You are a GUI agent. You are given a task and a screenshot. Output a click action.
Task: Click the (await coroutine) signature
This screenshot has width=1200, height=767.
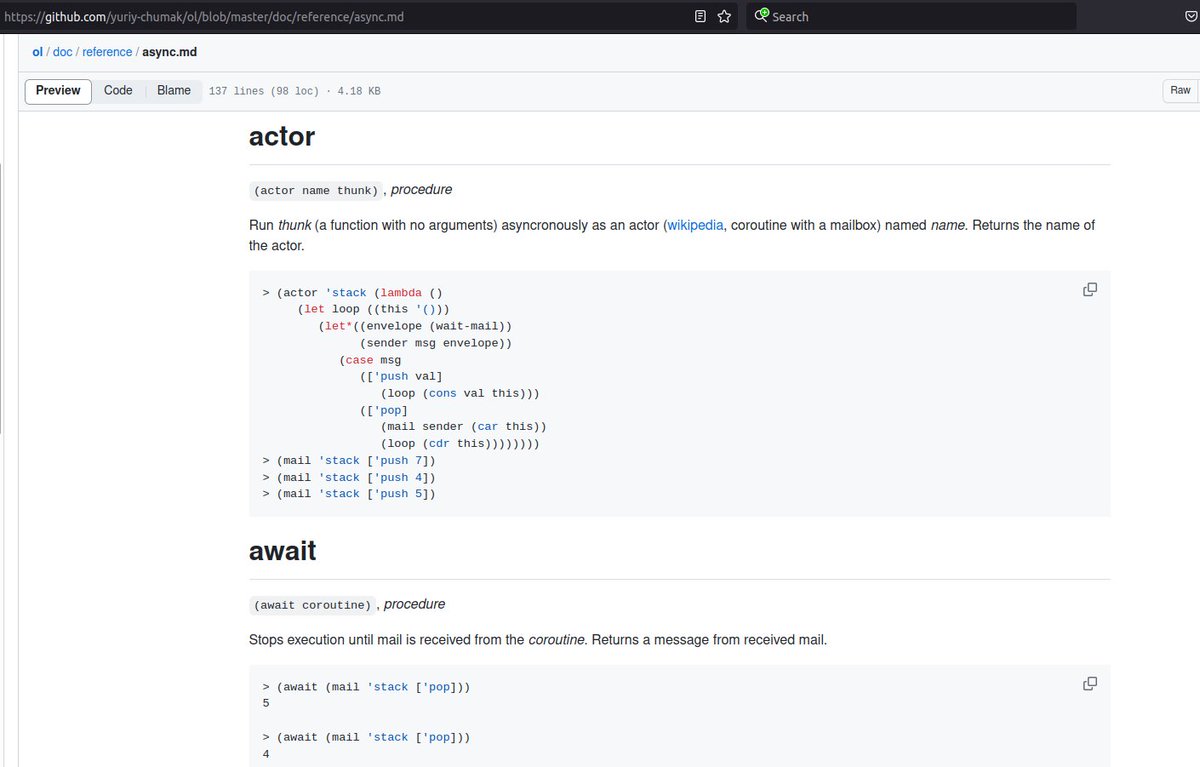(x=313, y=605)
